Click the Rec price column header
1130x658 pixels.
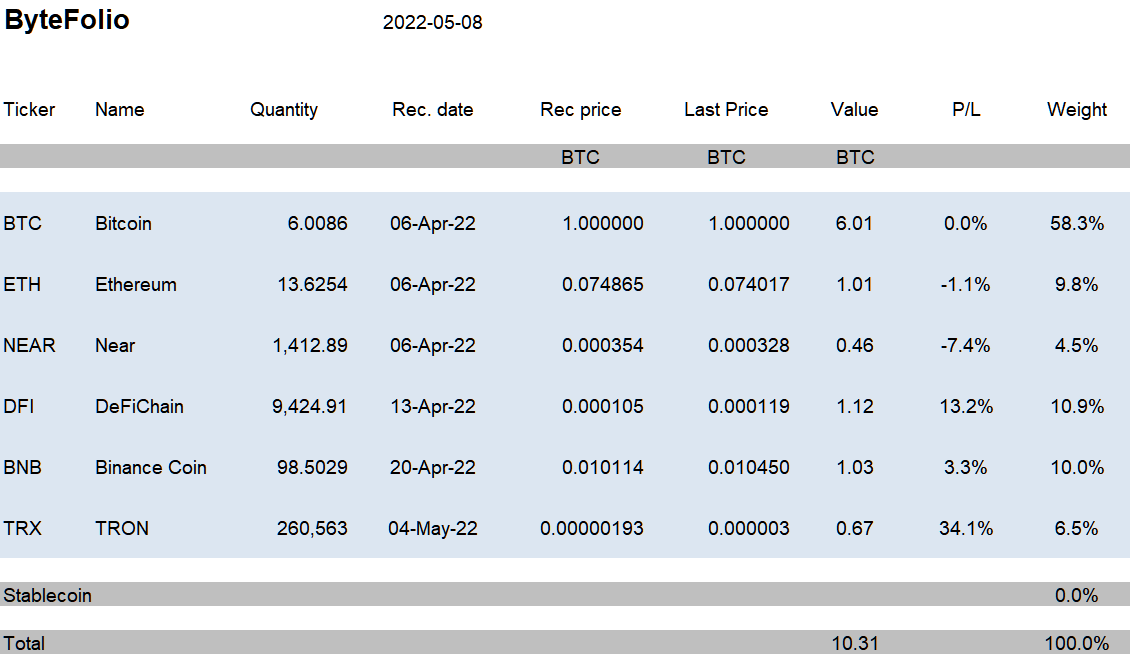581,110
